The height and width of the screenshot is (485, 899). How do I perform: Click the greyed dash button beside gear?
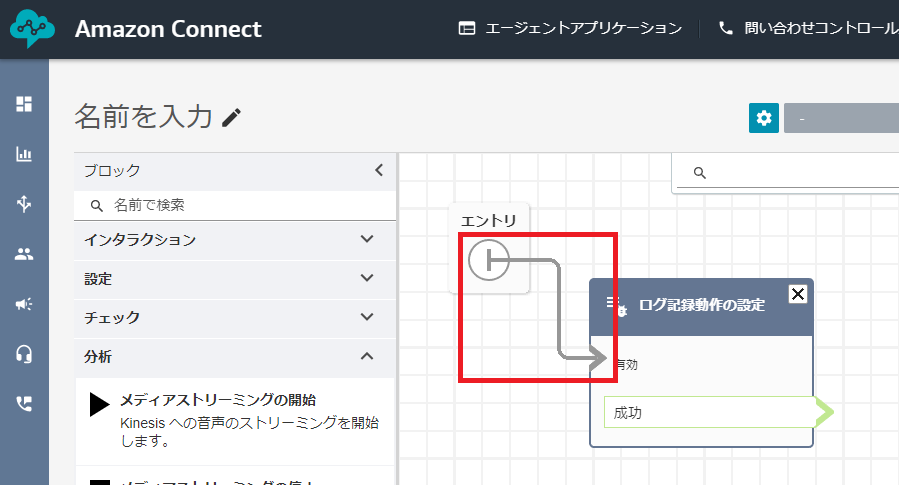point(841,118)
